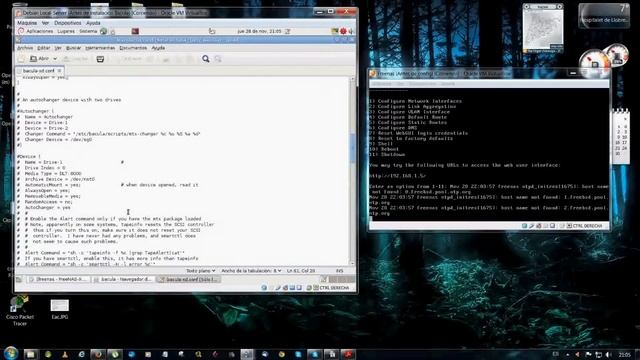The image size is (640, 360).
Task: Open the Windows Start menu orb
Action: coord(11,353)
